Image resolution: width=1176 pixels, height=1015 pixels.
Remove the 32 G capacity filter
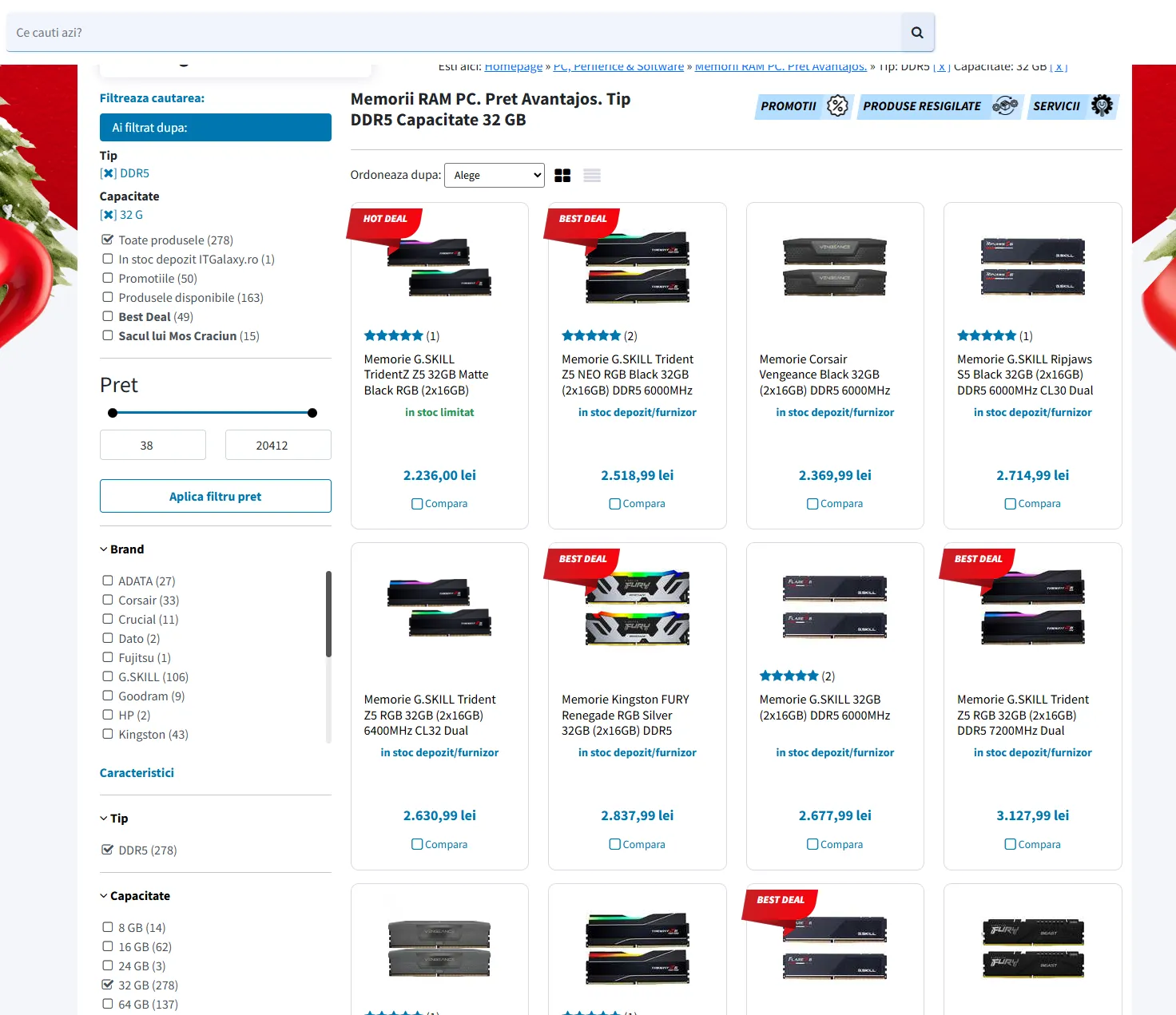[x=109, y=215]
